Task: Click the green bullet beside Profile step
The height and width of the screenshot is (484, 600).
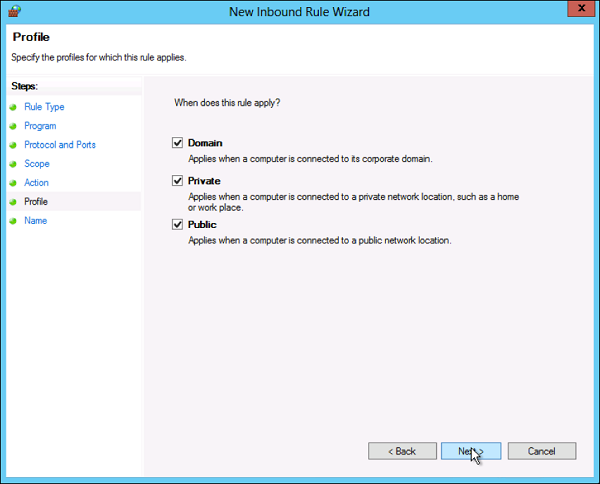Action: [13, 202]
